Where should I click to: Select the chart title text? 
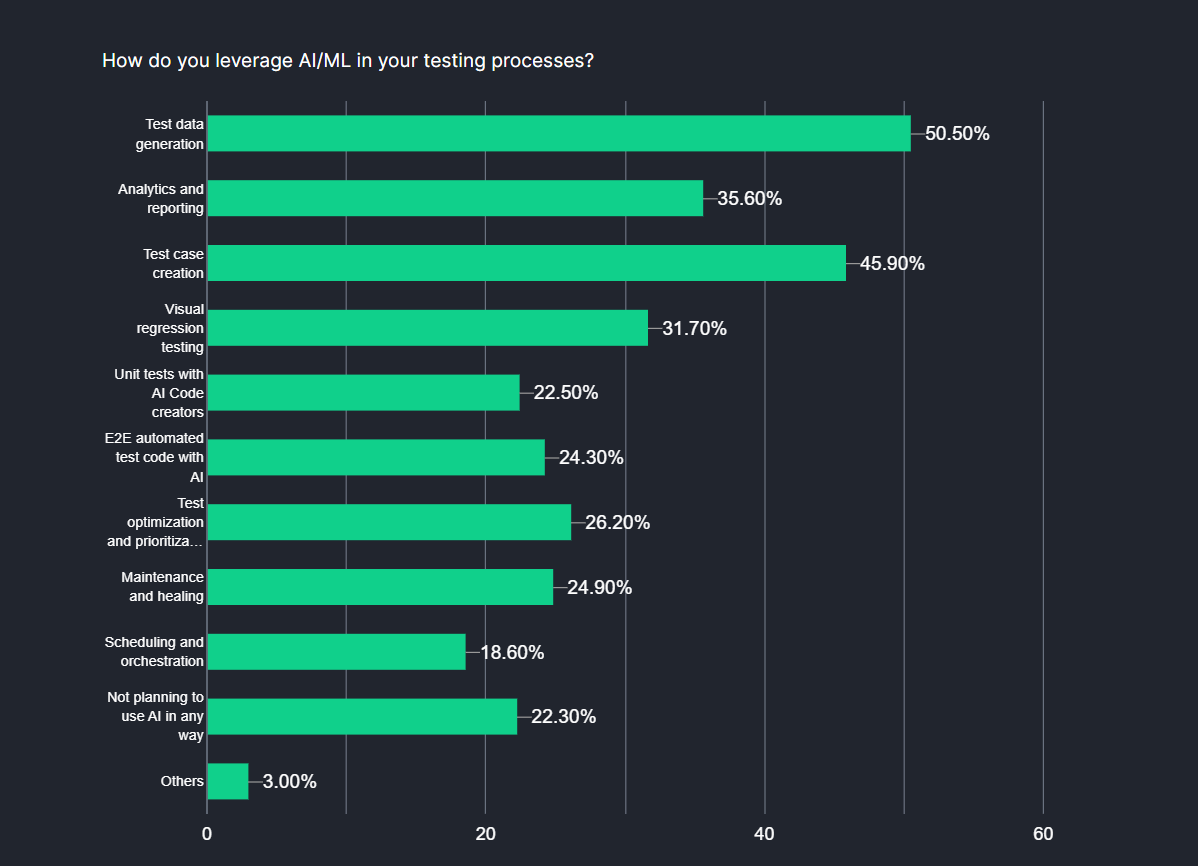pos(348,60)
